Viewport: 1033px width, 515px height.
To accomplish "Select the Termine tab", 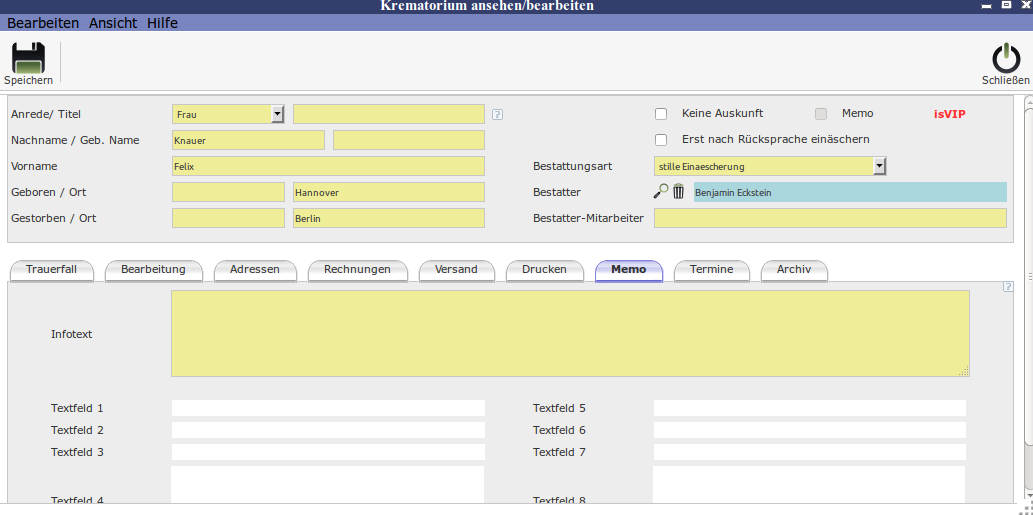I will coord(711,270).
